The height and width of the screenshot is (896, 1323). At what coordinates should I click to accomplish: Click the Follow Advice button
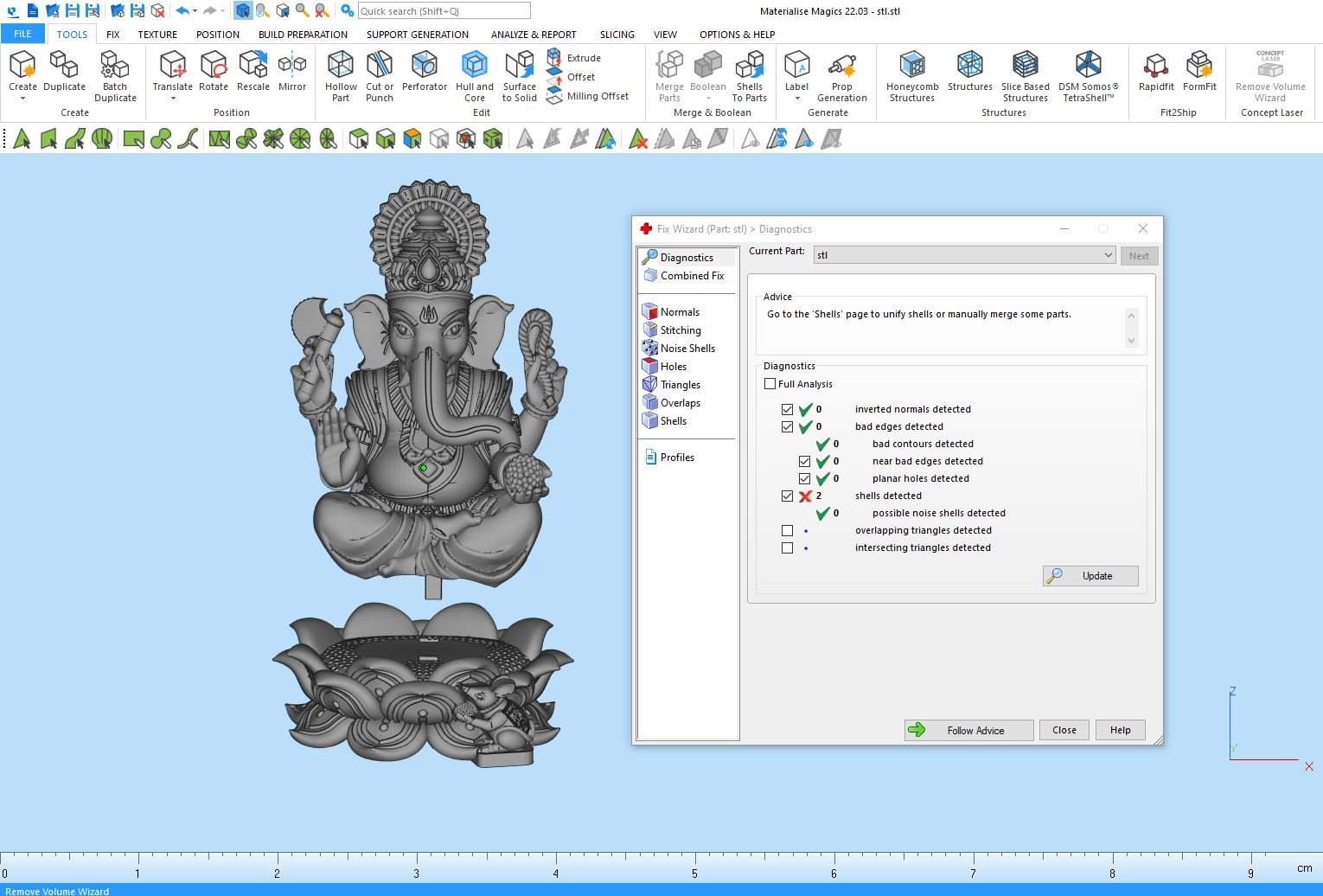pyautogui.click(x=968, y=730)
